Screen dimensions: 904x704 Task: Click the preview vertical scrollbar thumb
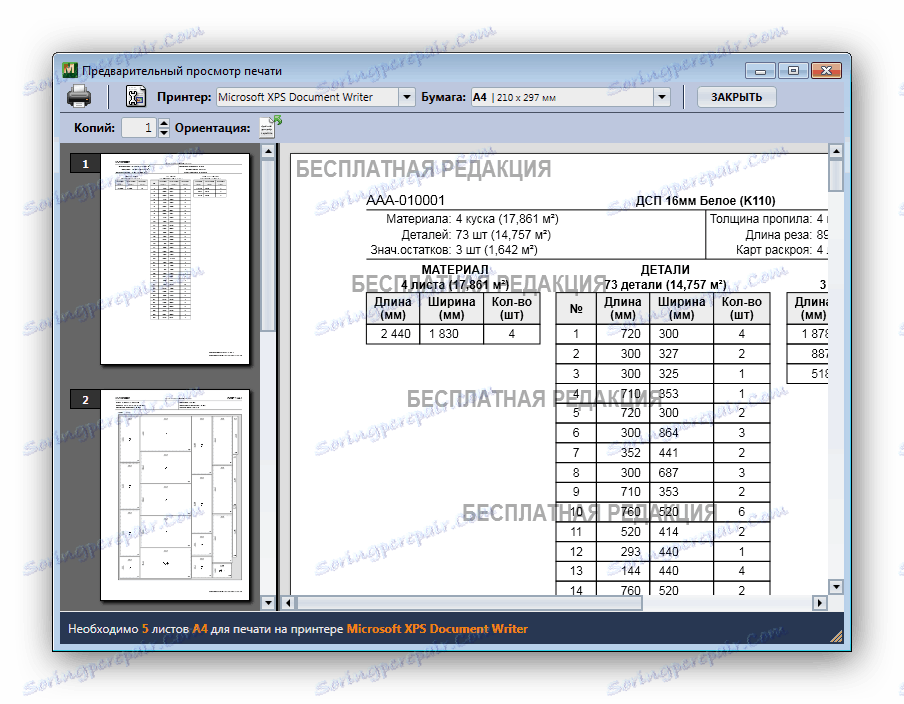point(836,175)
